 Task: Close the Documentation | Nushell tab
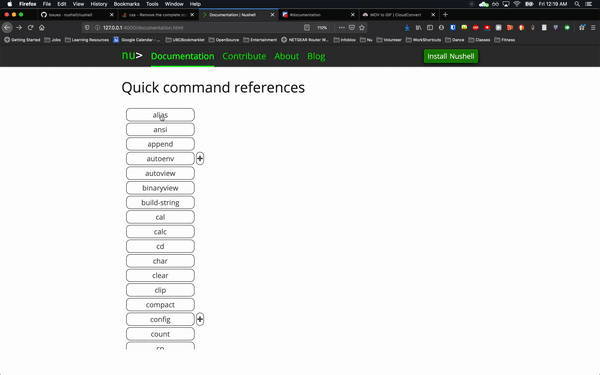pos(272,15)
